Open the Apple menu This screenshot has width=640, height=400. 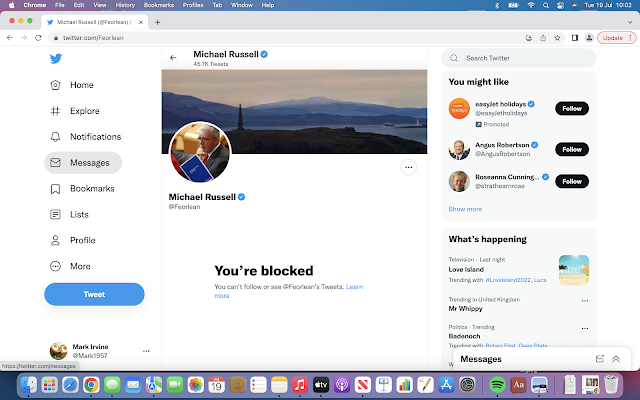tap(11, 5)
